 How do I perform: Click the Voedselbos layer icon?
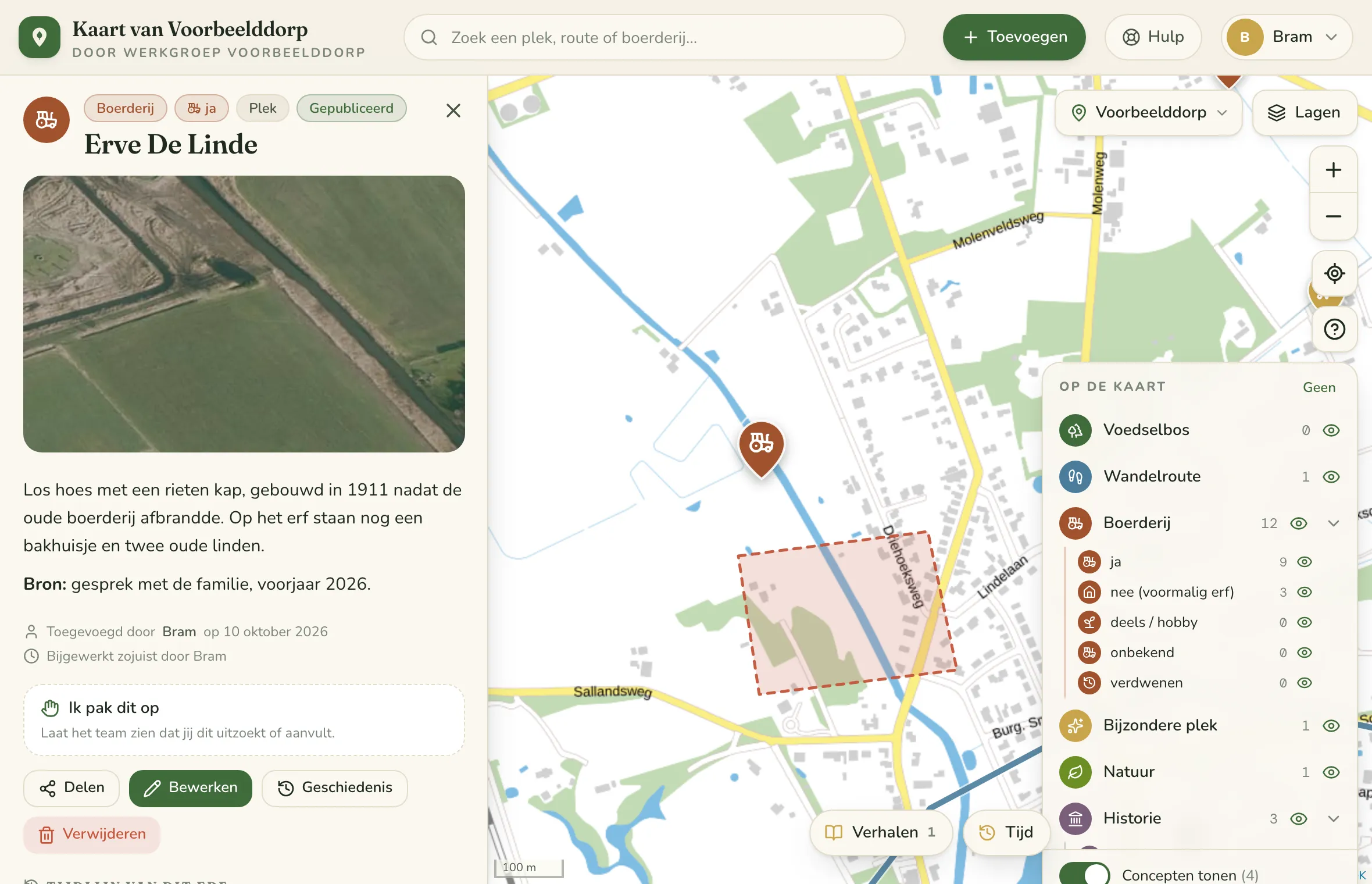pyautogui.click(x=1075, y=430)
